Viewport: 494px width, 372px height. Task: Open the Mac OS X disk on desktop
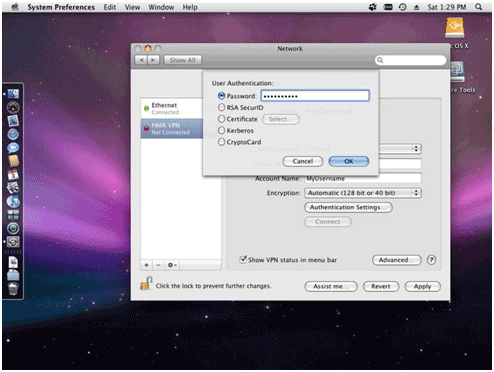(x=455, y=28)
